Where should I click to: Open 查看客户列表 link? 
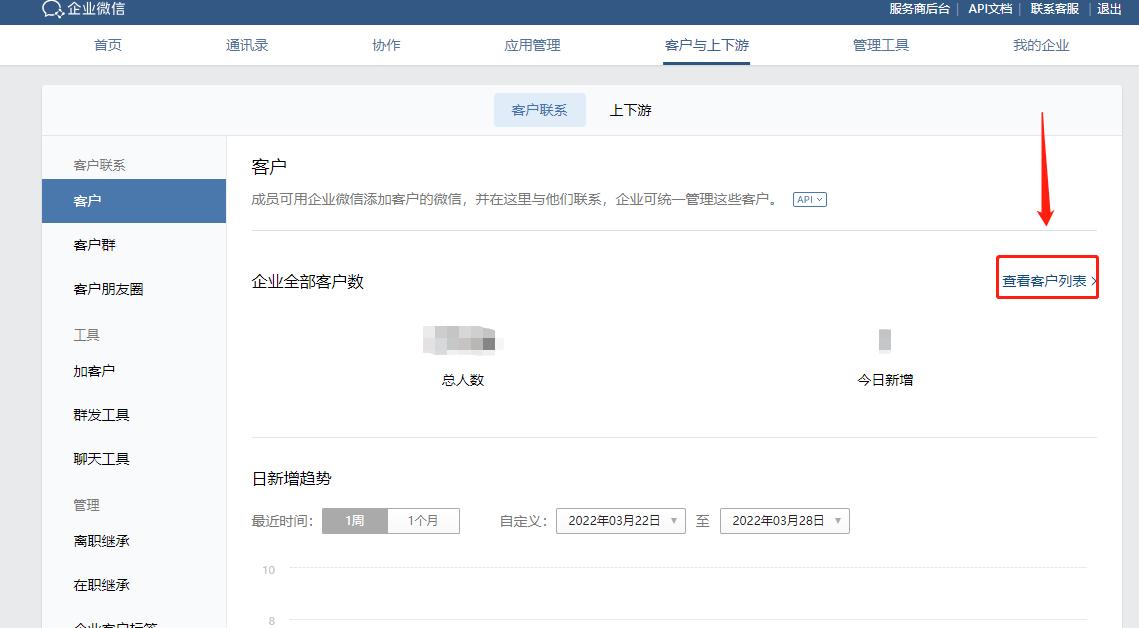[1045, 281]
